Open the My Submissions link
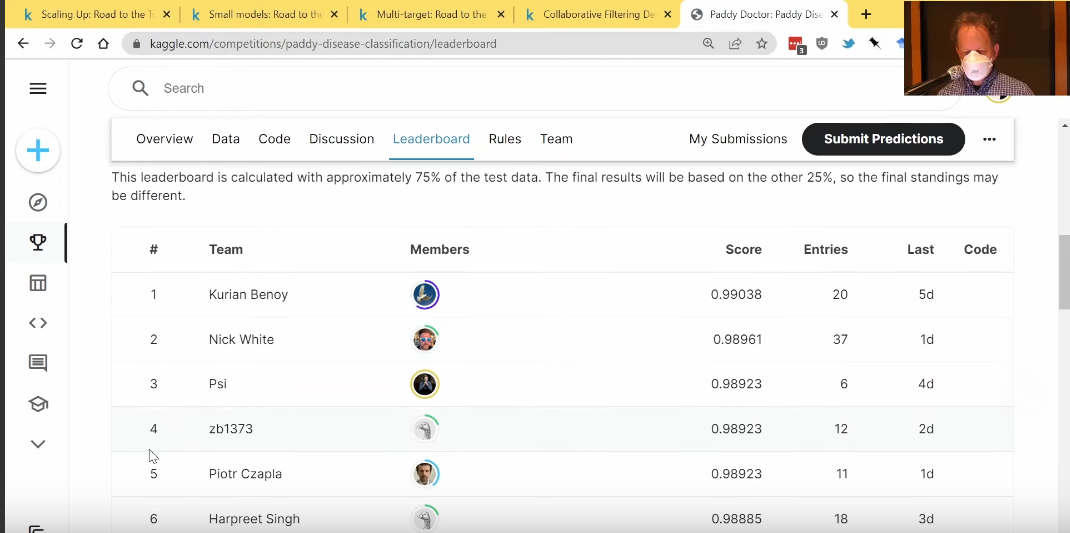This screenshot has height=533, width=1070. [x=738, y=139]
